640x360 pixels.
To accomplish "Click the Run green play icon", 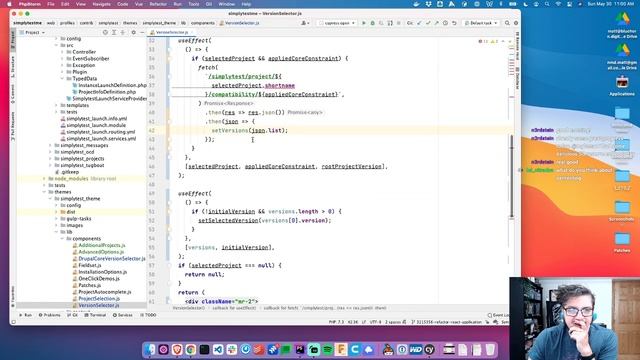I will (x=364, y=23).
